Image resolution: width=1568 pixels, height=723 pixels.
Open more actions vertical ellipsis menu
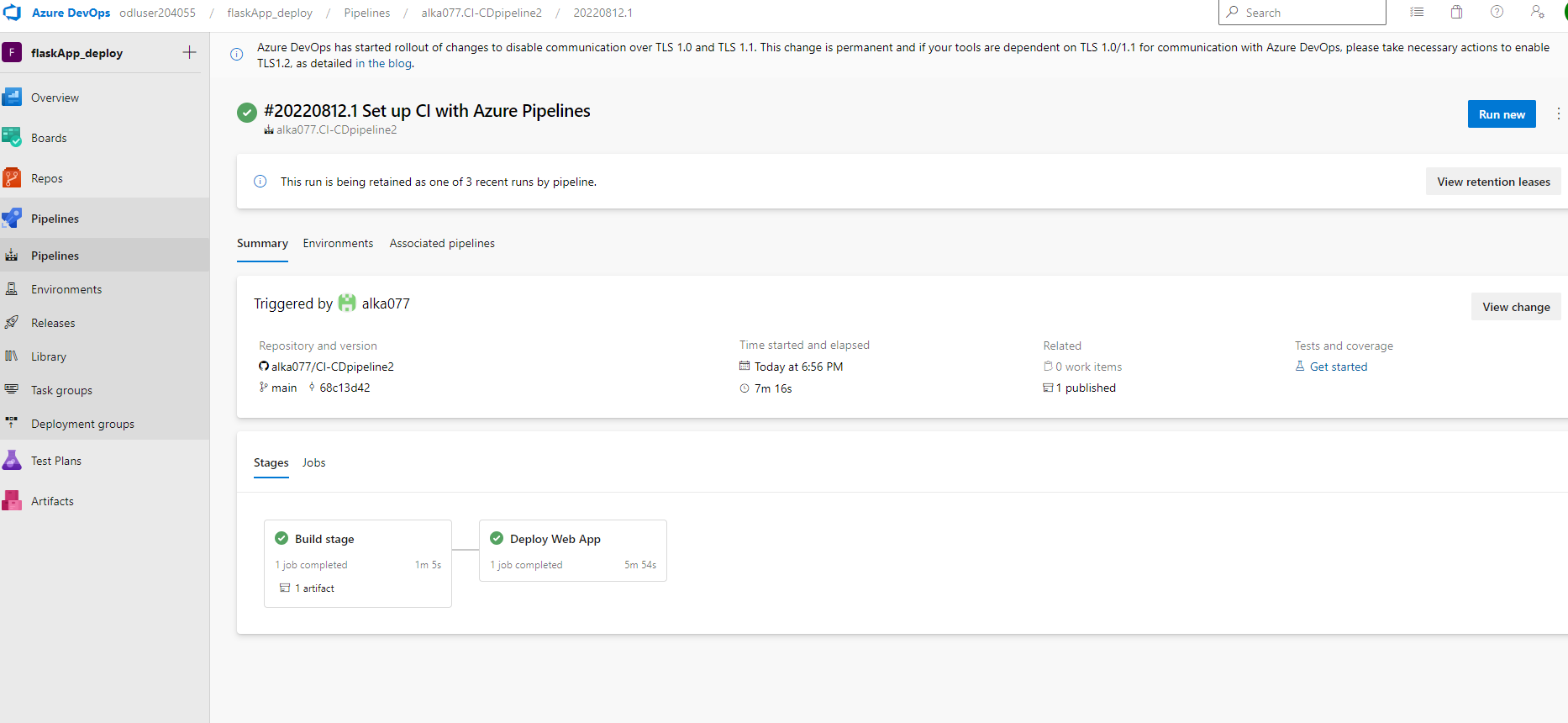point(1558,114)
